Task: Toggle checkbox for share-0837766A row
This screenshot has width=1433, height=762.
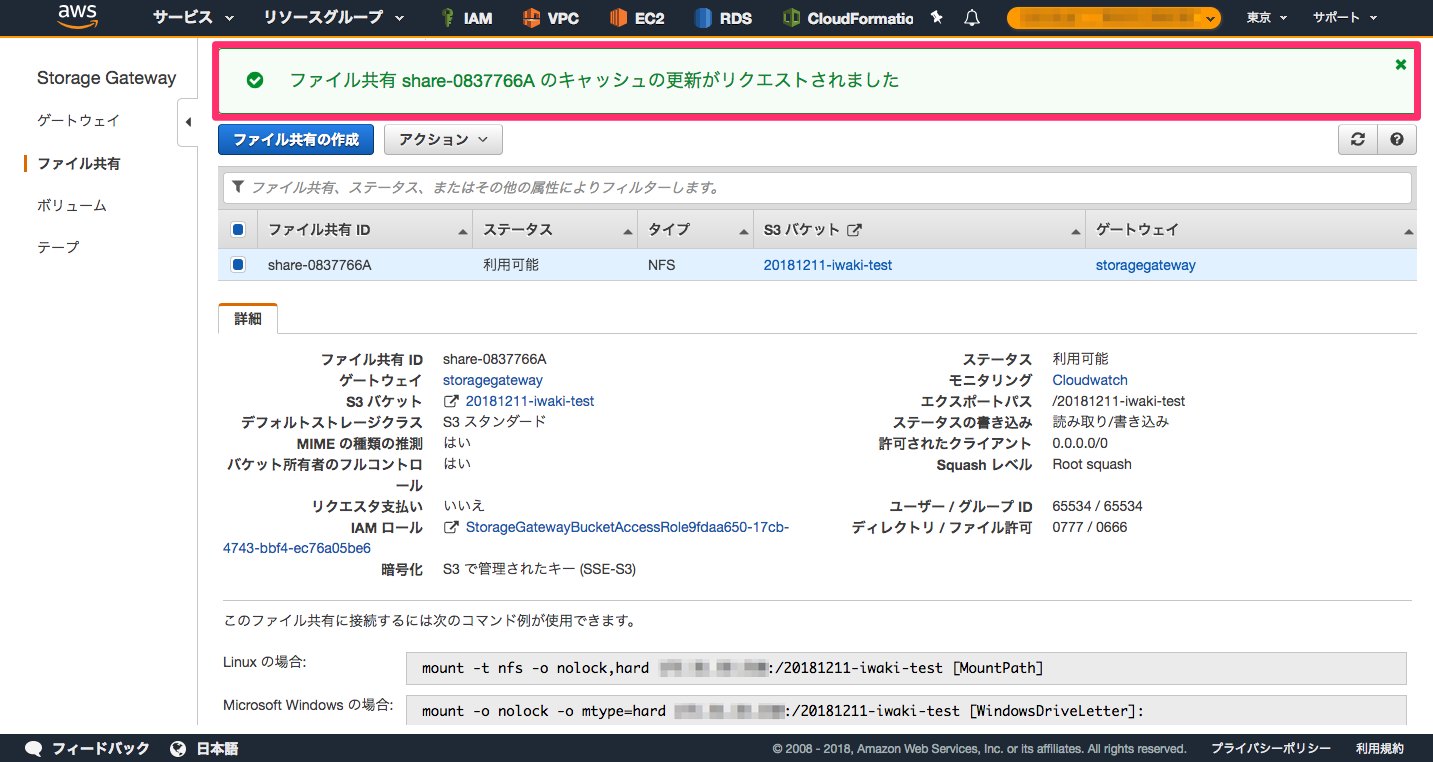Action: (238, 265)
